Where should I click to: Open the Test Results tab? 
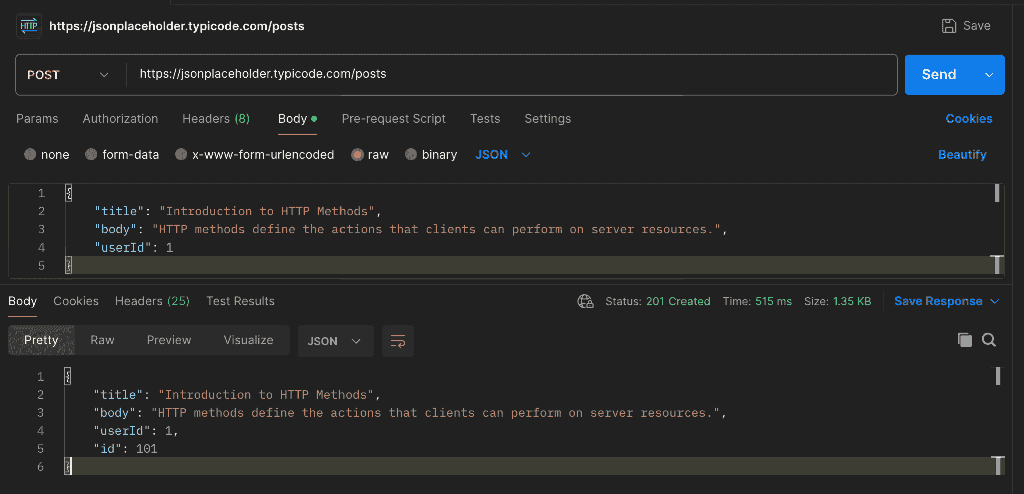click(x=240, y=301)
